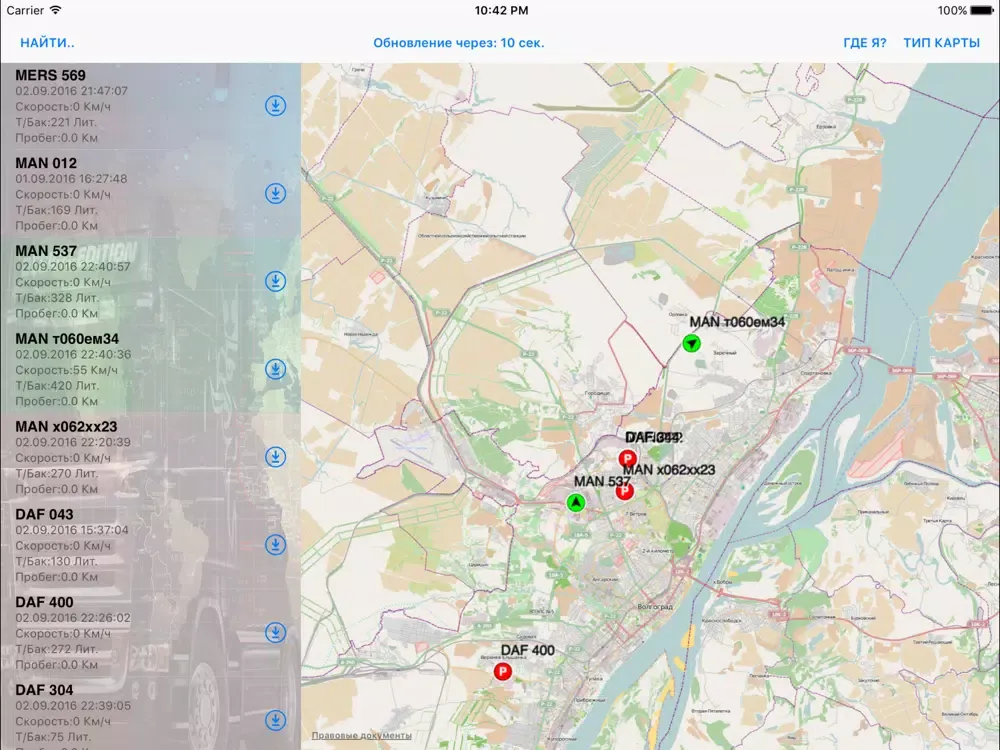Select green arrow marker of MAN т060ем34 on map
Viewport: 1000px width, 750px height.
click(x=691, y=343)
